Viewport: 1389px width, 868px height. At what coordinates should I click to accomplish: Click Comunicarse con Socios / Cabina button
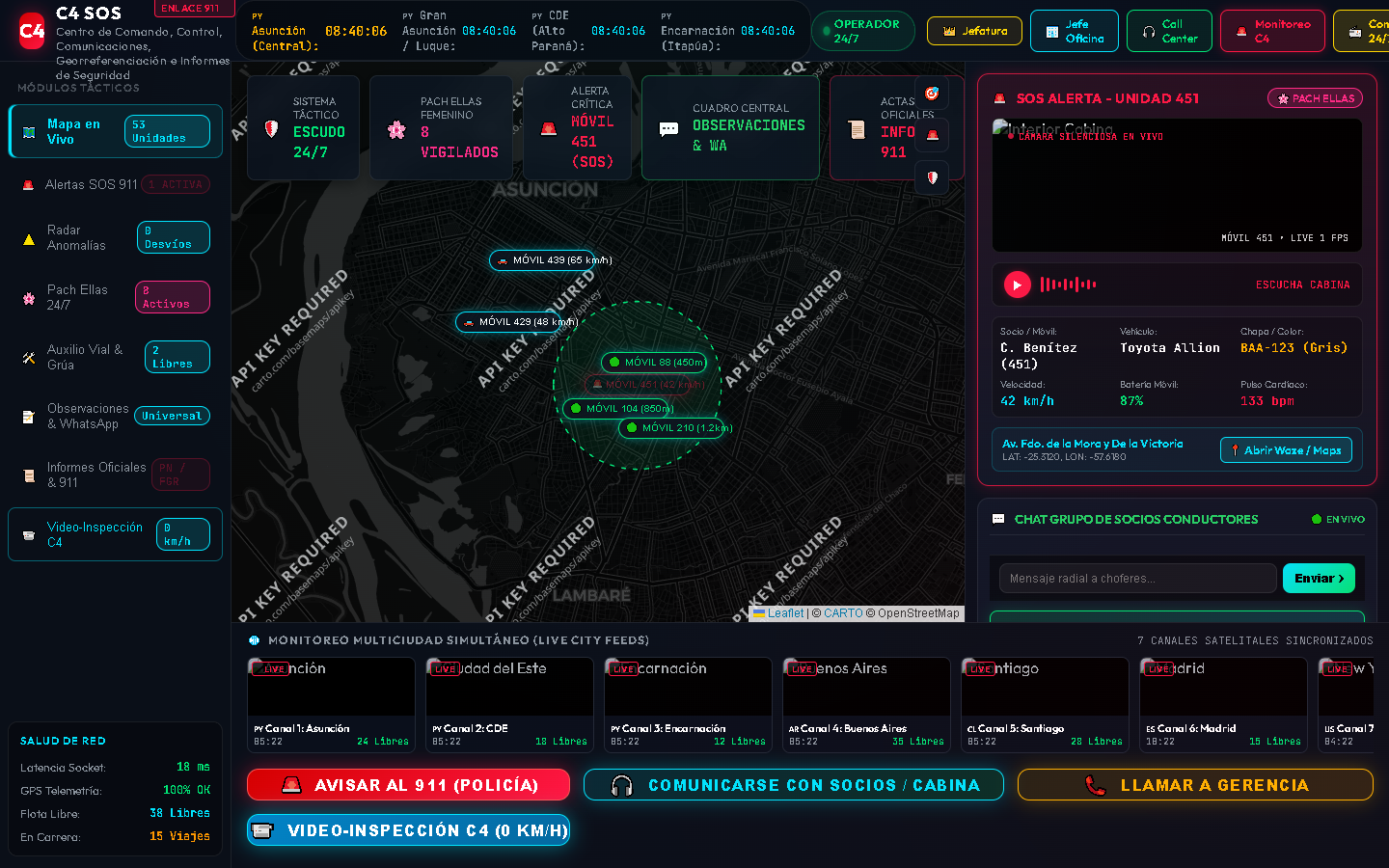point(794,785)
